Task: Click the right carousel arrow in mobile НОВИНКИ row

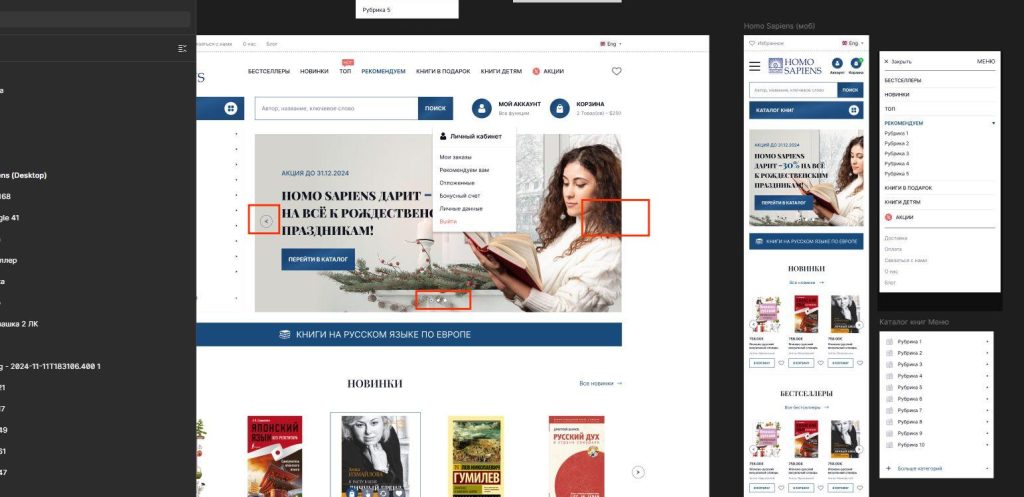Action: click(x=859, y=324)
